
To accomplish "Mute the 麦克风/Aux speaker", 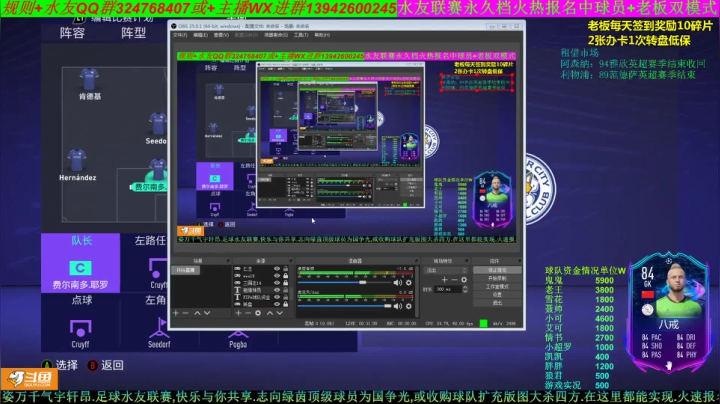I will (x=398, y=306).
